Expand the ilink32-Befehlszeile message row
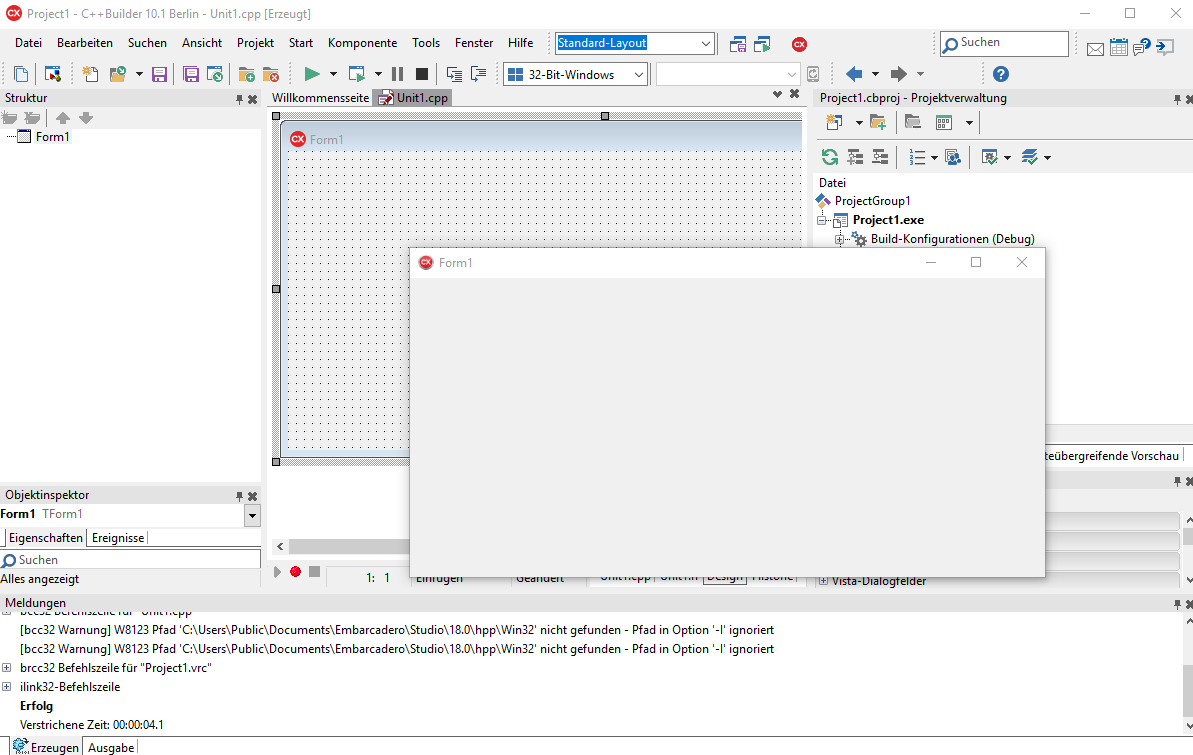The height and width of the screenshot is (755, 1193). (x=7, y=687)
